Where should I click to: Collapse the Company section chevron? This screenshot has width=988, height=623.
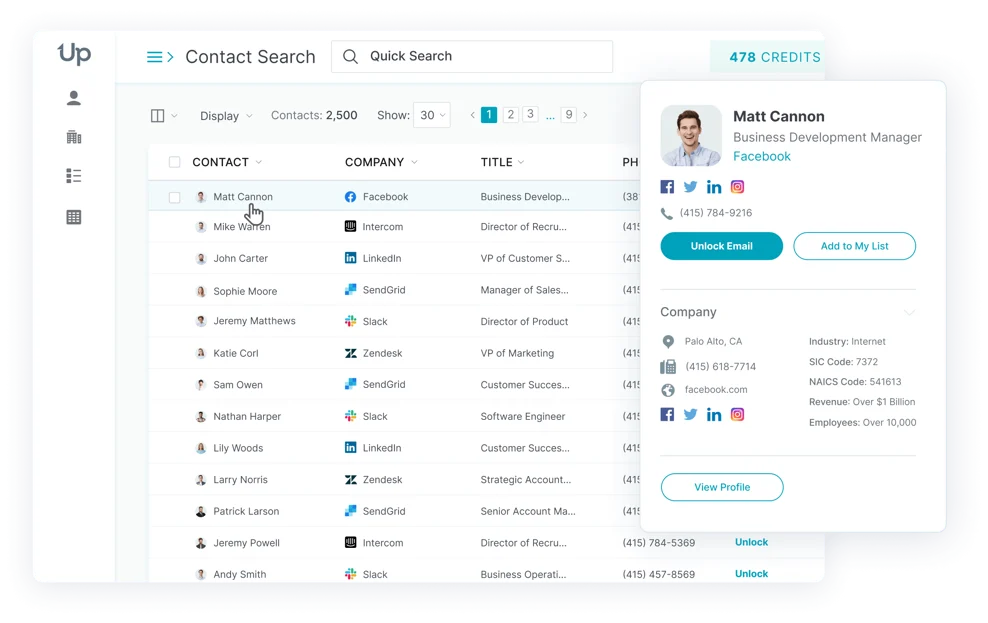pyautogui.click(x=909, y=312)
